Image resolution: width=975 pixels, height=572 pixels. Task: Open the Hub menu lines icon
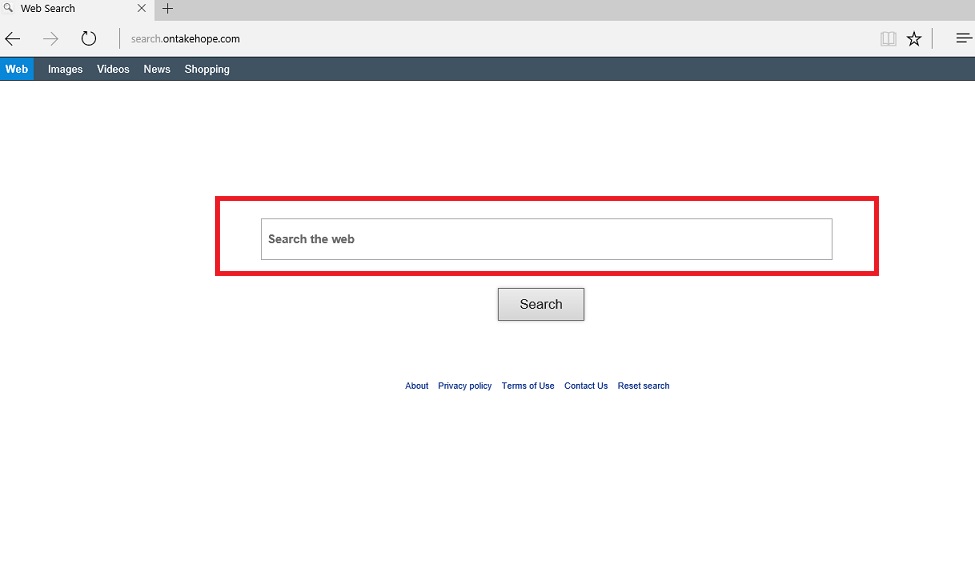(963, 39)
